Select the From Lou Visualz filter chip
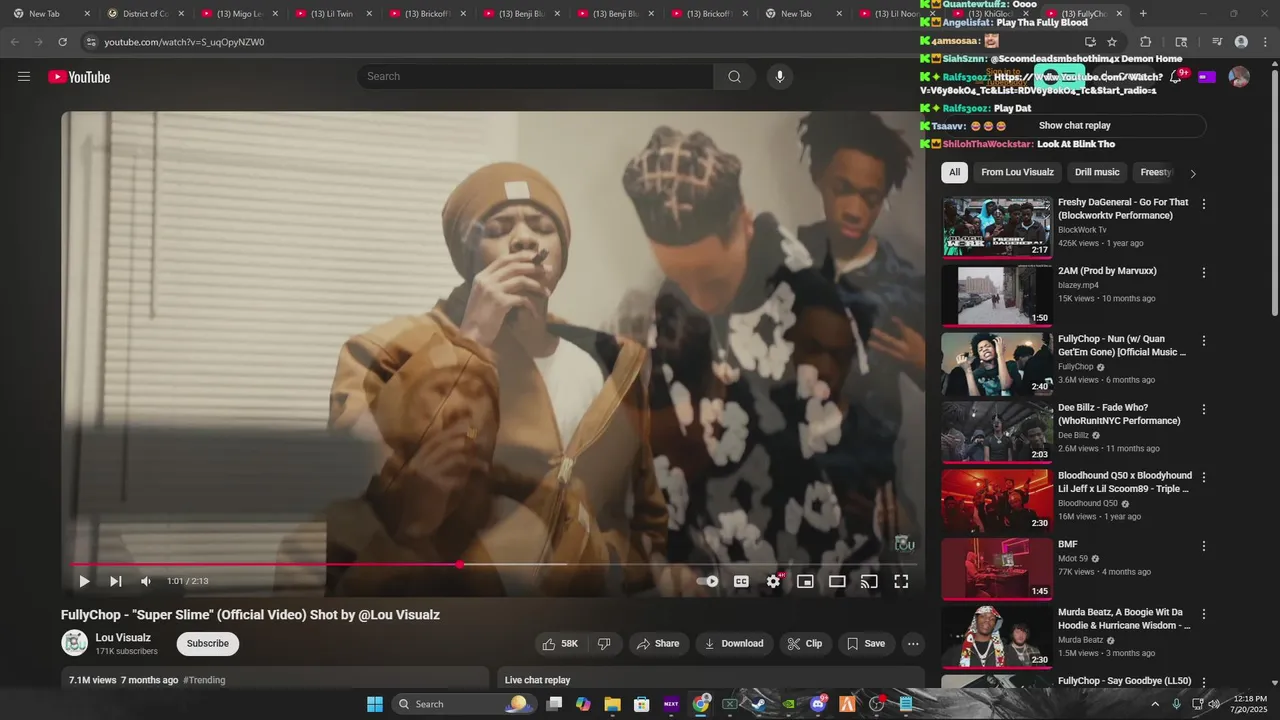Image resolution: width=1280 pixels, height=720 pixels. 1017,172
